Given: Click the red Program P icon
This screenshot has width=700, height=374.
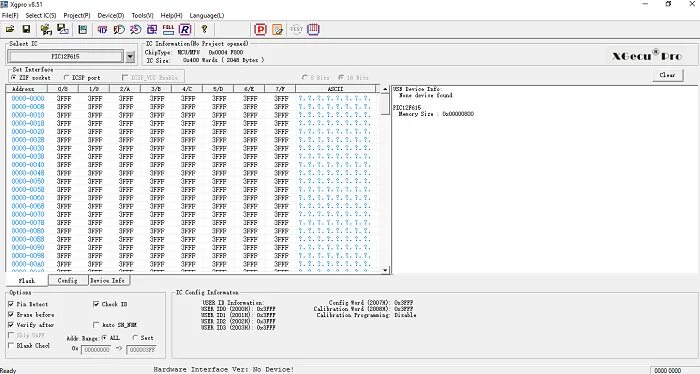Looking at the screenshot, I should click(260, 29).
